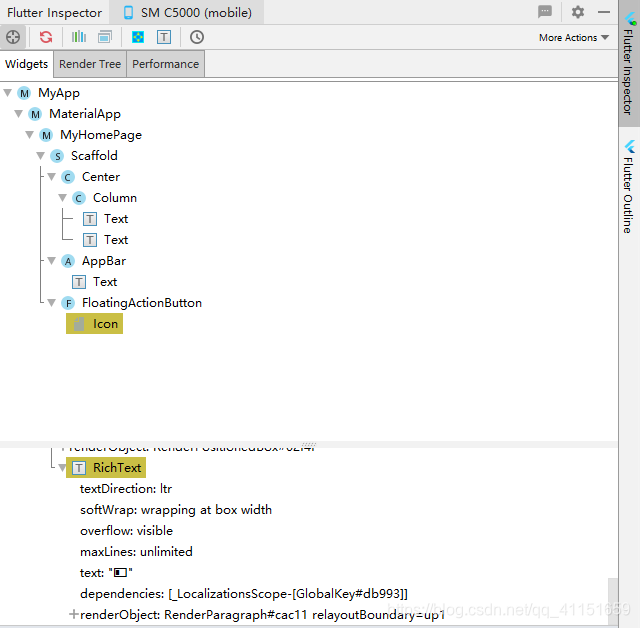This screenshot has width=640, height=628.
Task: Collapse the RichText details node arrow
Action: (62, 468)
